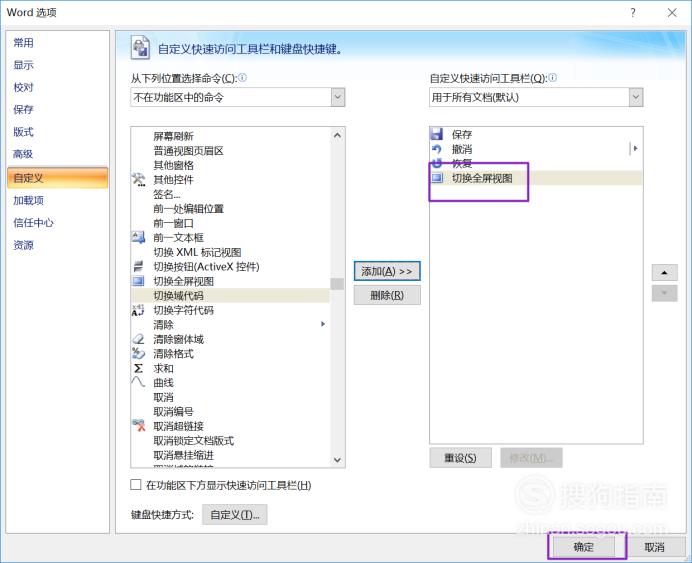Click the 撤消 undo arrow icon

437,149
